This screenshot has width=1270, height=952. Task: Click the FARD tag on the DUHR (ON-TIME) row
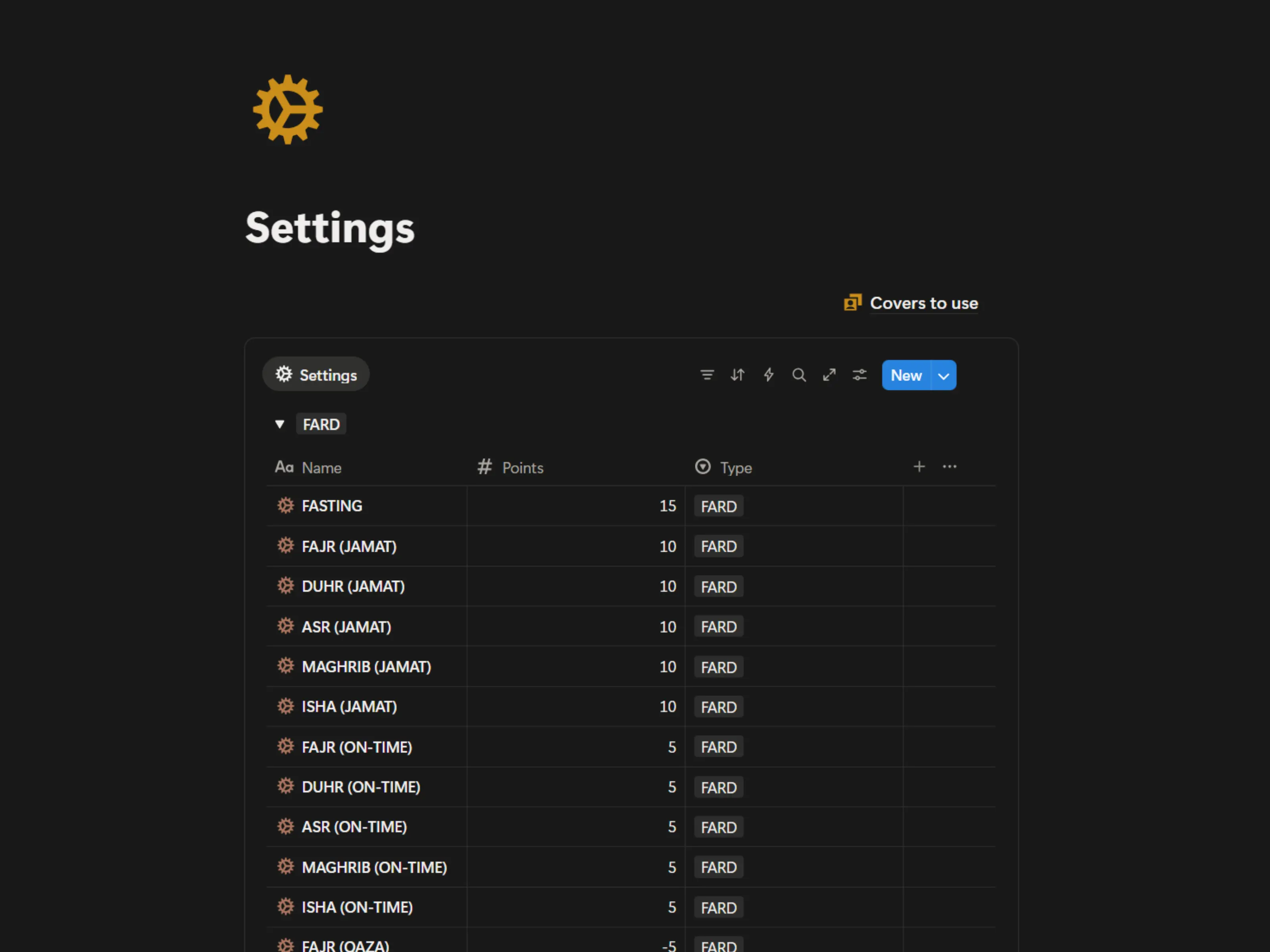pyautogui.click(x=718, y=788)
